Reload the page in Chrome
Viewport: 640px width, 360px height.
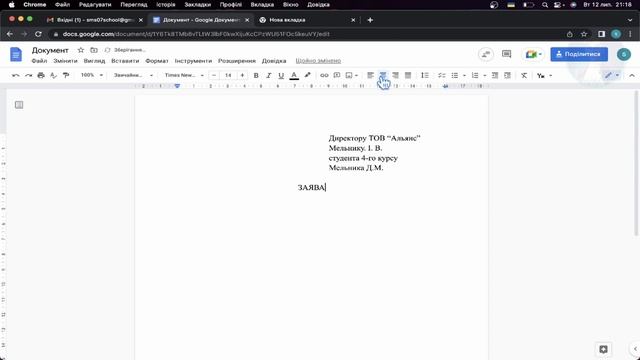[x=38, y=34]
